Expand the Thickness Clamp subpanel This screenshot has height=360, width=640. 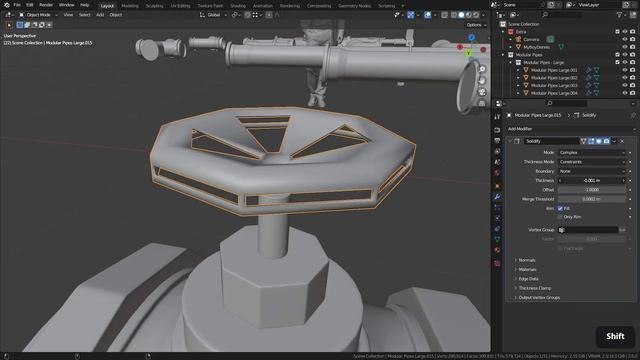[534, 289]
